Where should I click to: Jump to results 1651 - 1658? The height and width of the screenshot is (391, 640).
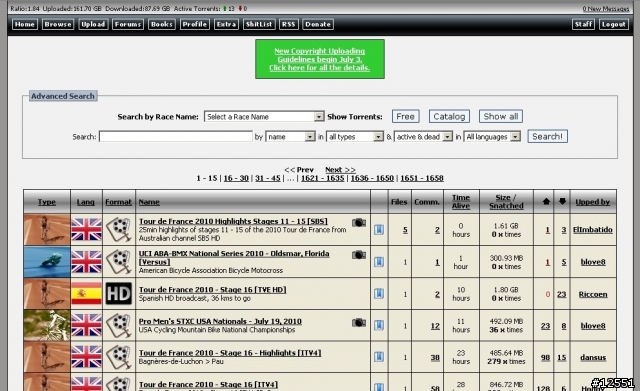[422, 178]
